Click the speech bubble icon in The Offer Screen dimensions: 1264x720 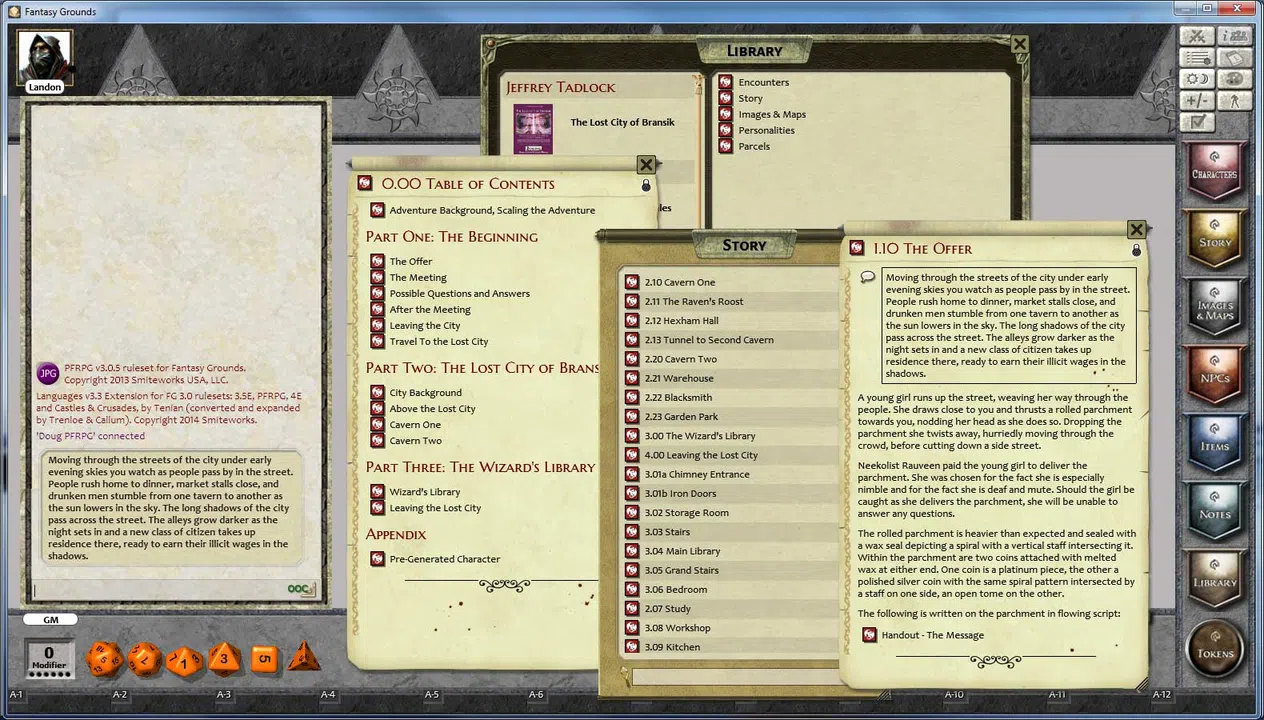pyautogui.click(x=868, y=277)
